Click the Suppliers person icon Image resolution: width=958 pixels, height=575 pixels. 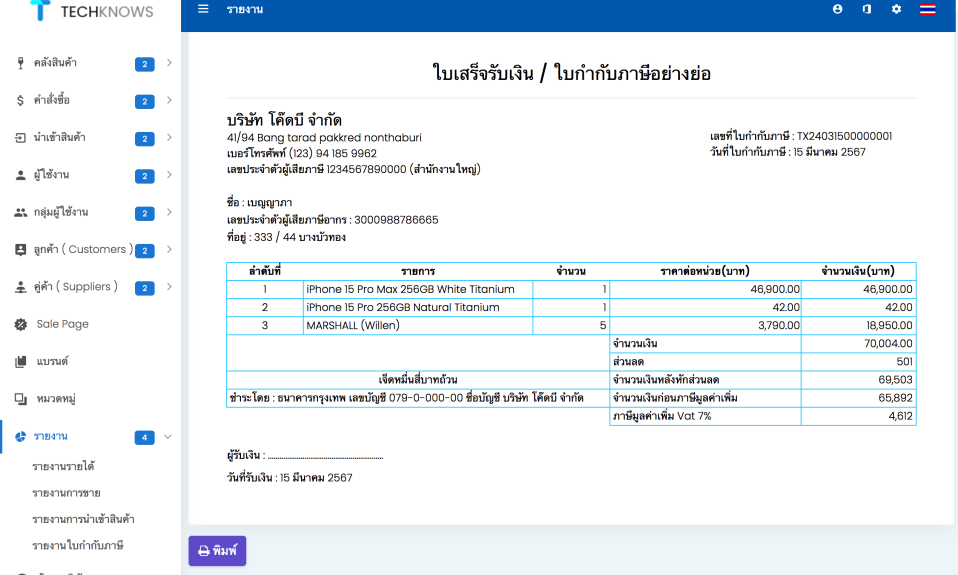pyautogui.click(x=21, y=287)
